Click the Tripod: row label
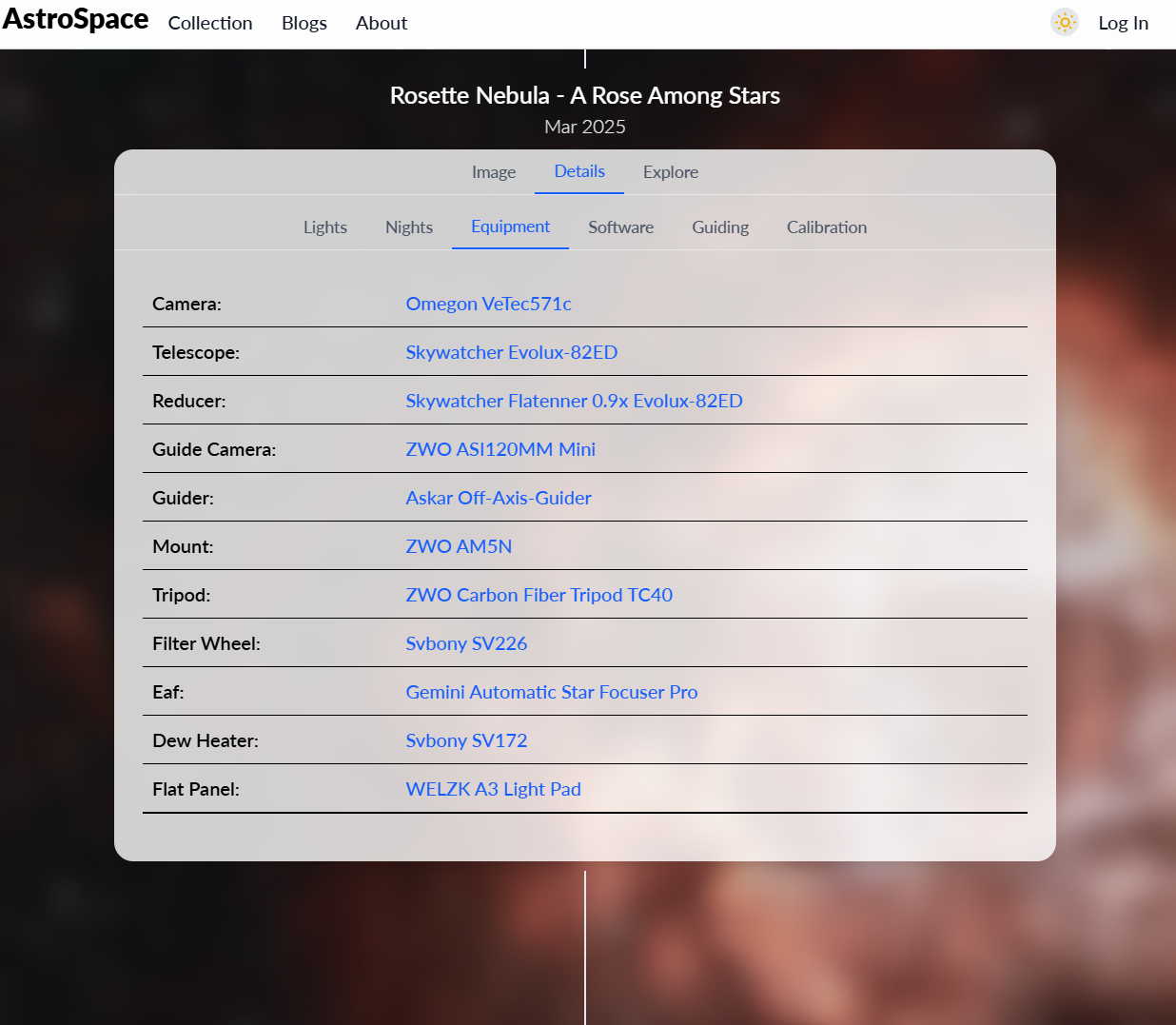 point(182,595)
